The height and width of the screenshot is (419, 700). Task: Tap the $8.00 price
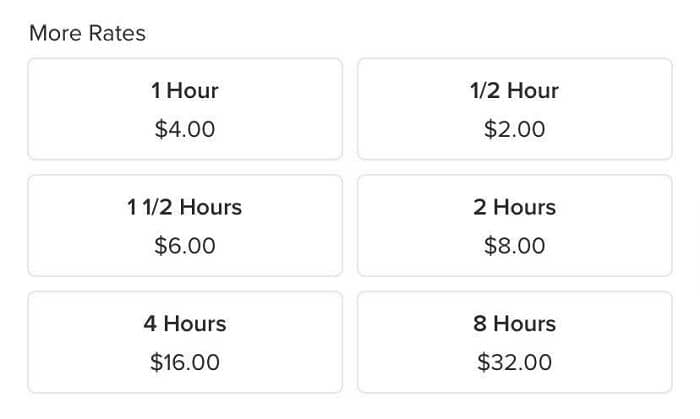coord(514,246)
